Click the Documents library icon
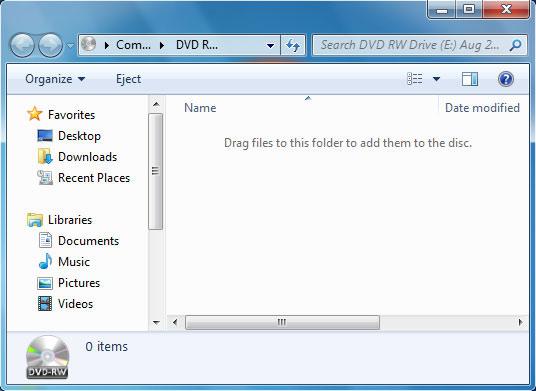 coord(45,240)
